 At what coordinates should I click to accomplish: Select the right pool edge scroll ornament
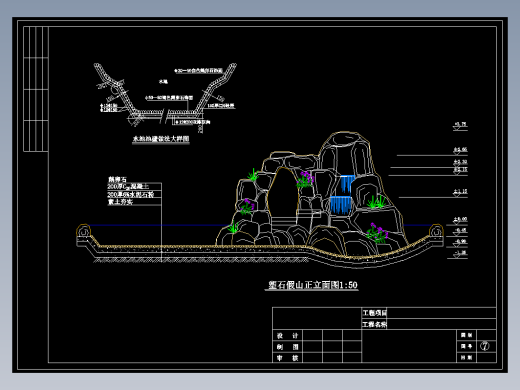tap(436, 231)
